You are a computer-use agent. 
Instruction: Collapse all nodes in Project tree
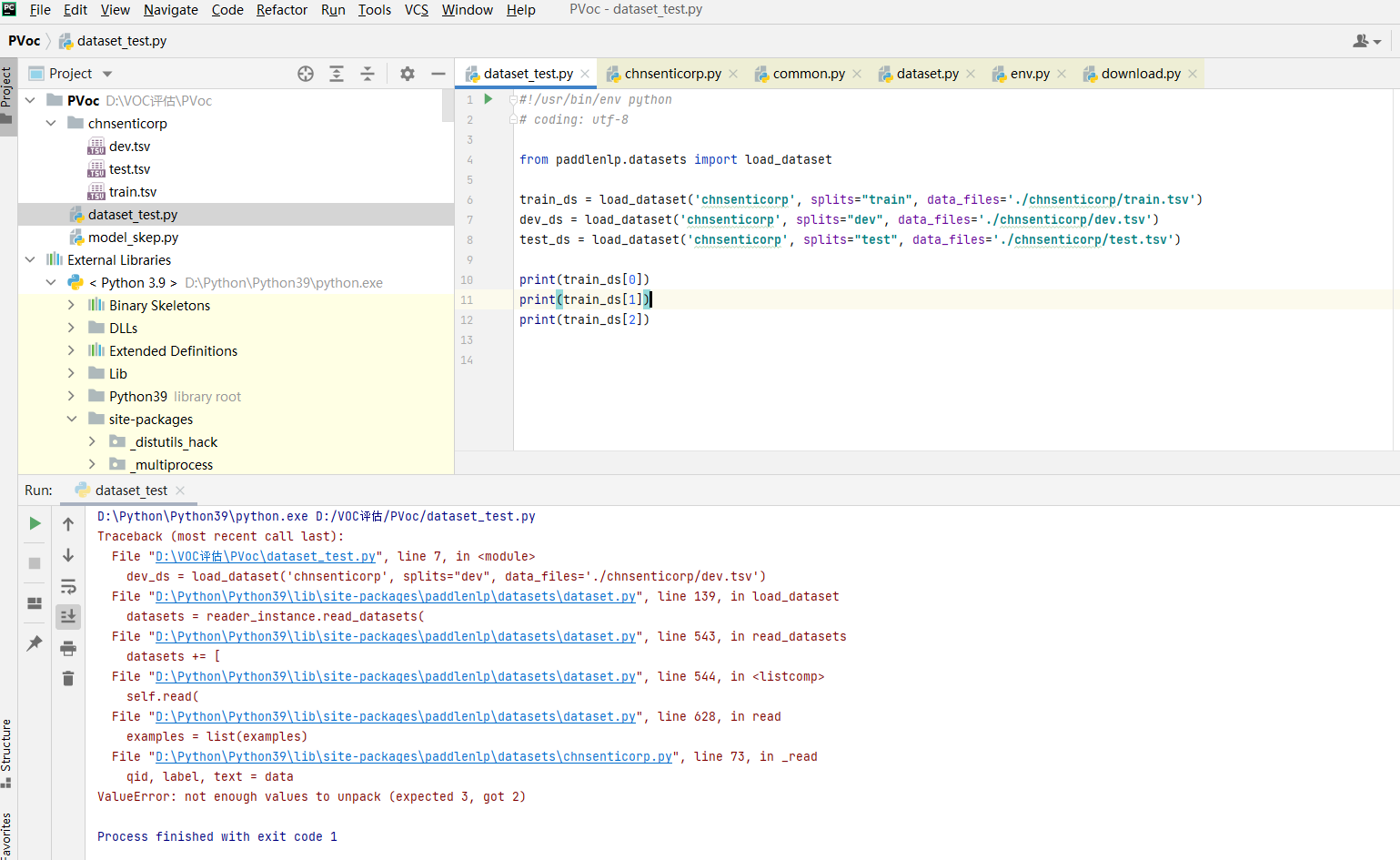click(368, 73)
